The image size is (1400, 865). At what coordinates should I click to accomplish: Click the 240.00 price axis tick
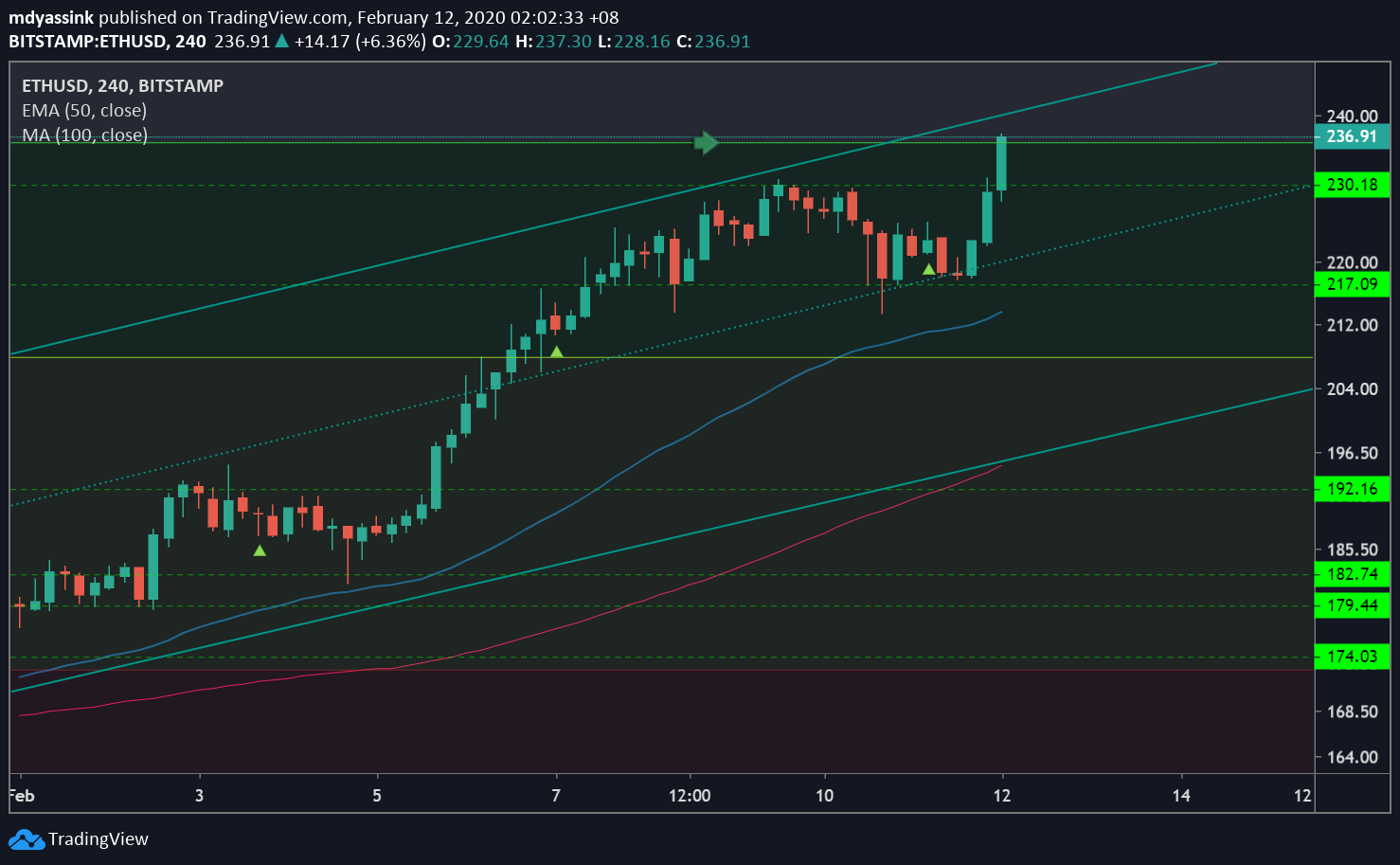click(1352, 117)
